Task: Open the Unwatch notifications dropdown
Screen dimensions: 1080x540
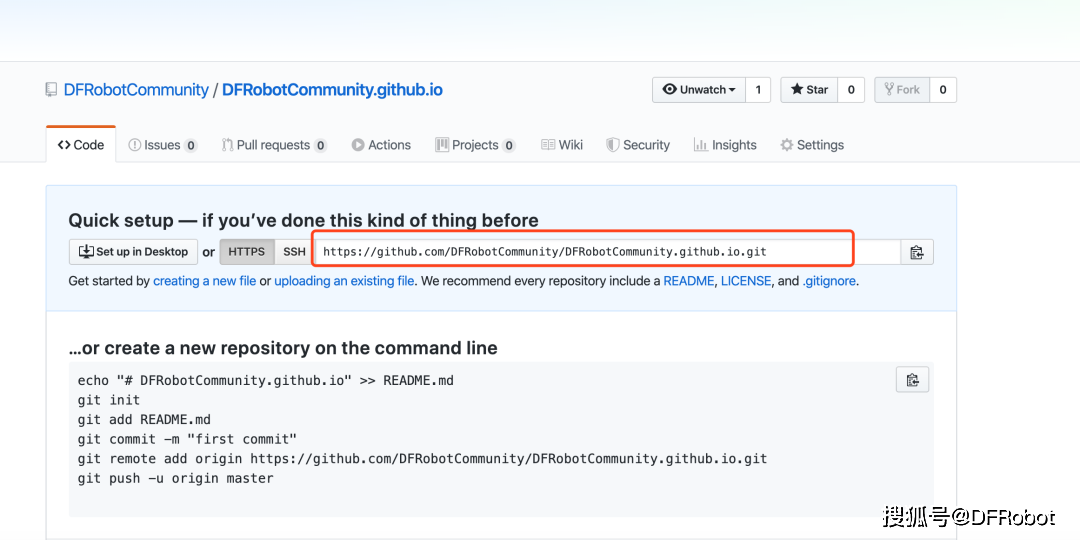Action: pyautogui.click(x=699, y=90)
